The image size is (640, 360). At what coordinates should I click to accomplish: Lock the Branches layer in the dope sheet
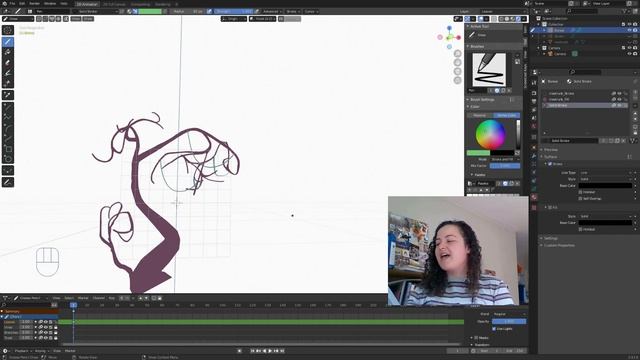[x=56, y=332]
